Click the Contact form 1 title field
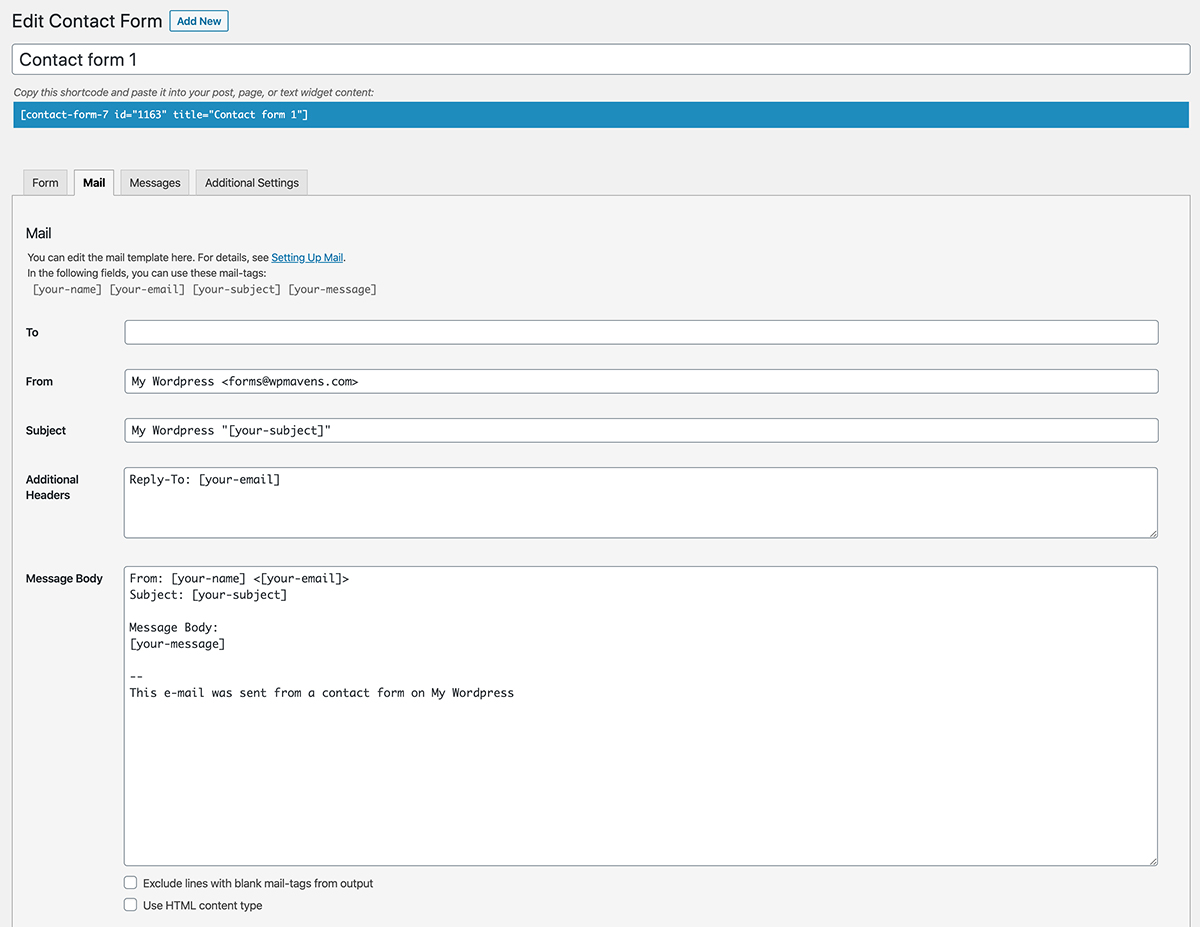The height and width of the screenshot is (927, 1200). tap(598, 59)
